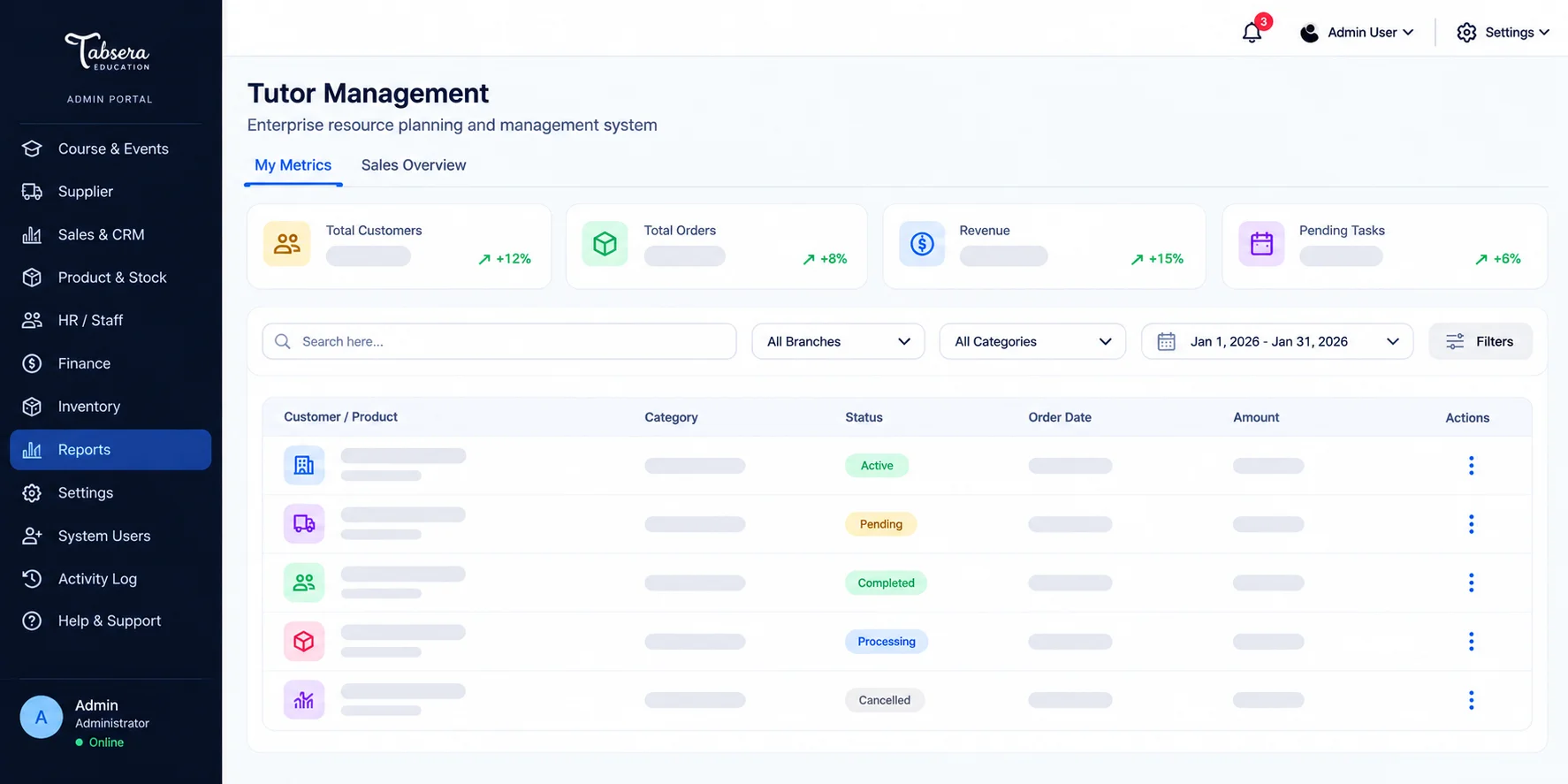Image resolution: width=1568 pixels, height=784 pixels.
Task: Select Reports in the sidebar
Action: (x=110, y=450)
